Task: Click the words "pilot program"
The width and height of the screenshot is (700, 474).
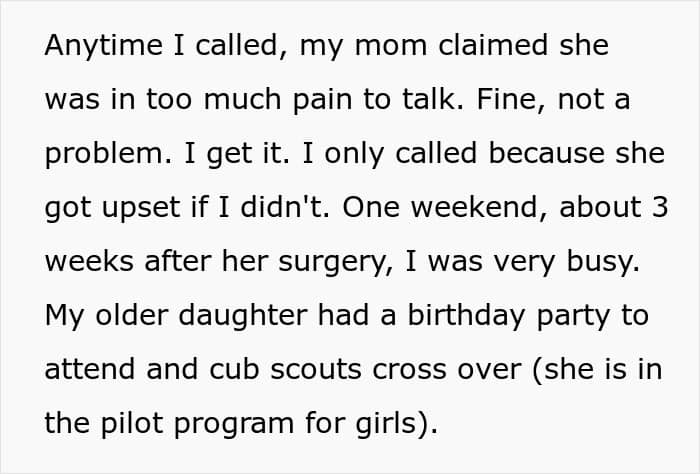Action: coord(198,424)
